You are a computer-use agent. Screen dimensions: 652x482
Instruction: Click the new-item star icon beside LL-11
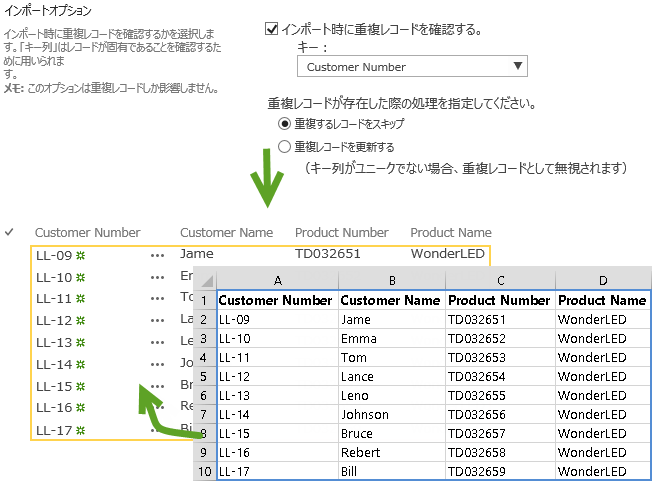pos(80,298)
